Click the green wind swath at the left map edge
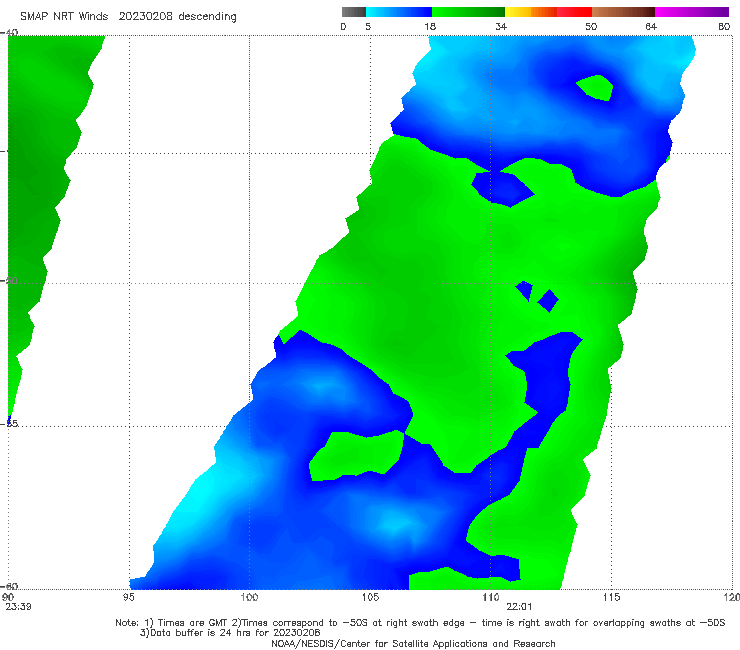The height and width of the screenshot is (650, 740). (x=42, y=189)
